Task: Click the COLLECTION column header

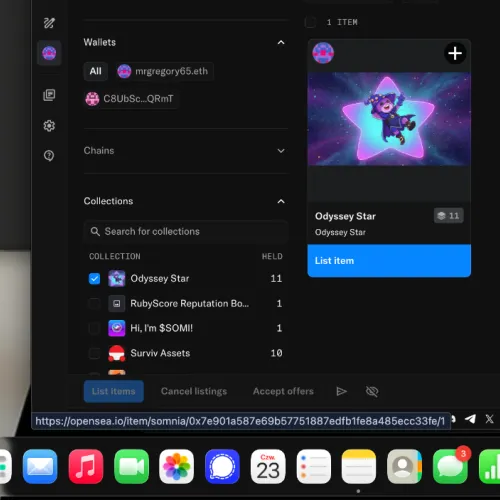Action: point(115,256)
